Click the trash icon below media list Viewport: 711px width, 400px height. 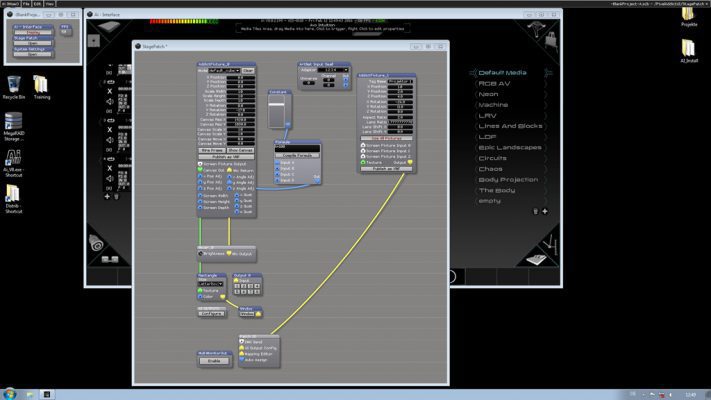(535, 211)
